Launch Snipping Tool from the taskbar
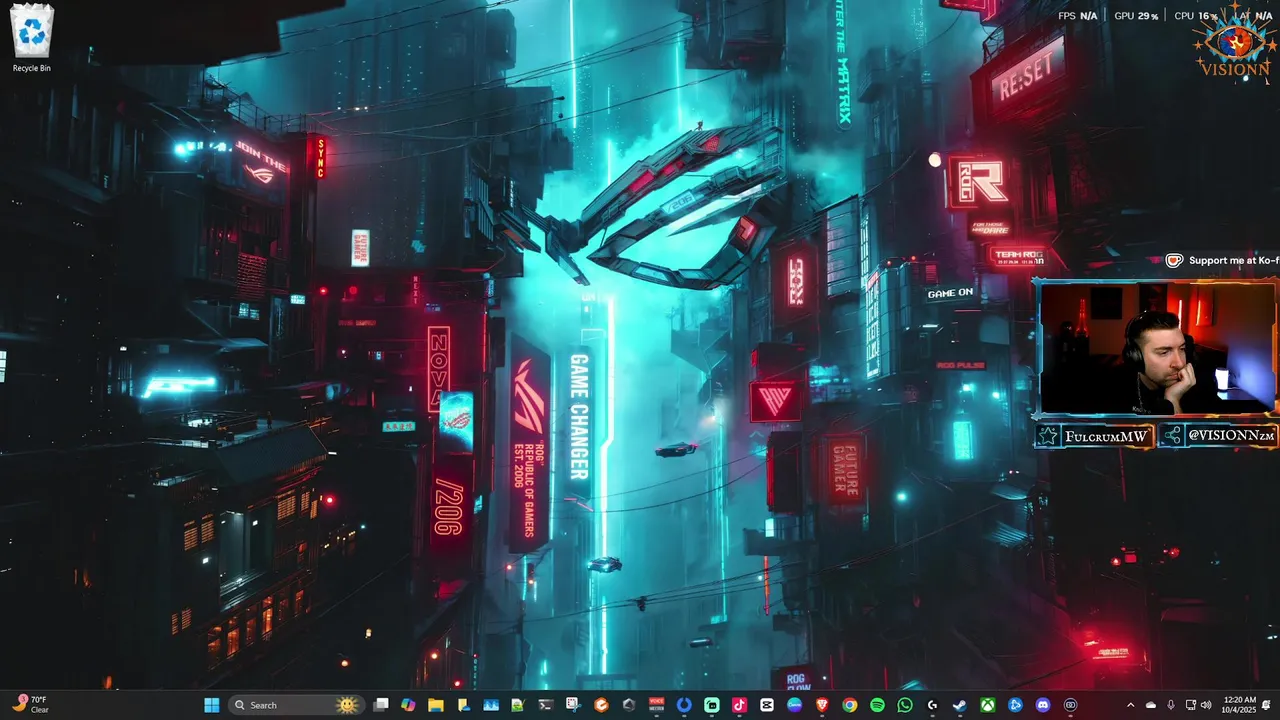The width and height of the screenshot is (1280, 720). 573,705
